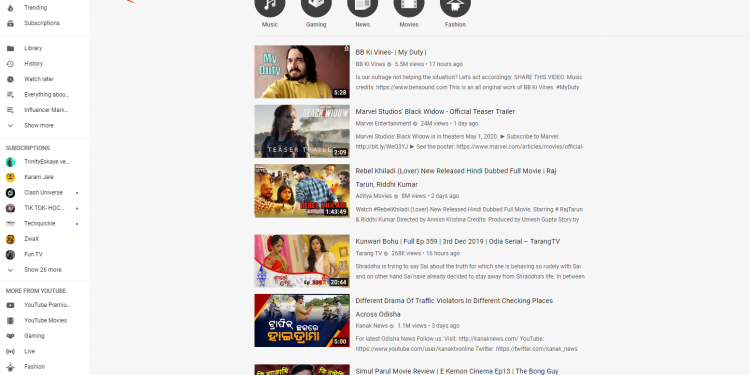This screenshot has height=375, width=750.
Task: Go to Subscriptions label in sidebar
Action: 42,23
